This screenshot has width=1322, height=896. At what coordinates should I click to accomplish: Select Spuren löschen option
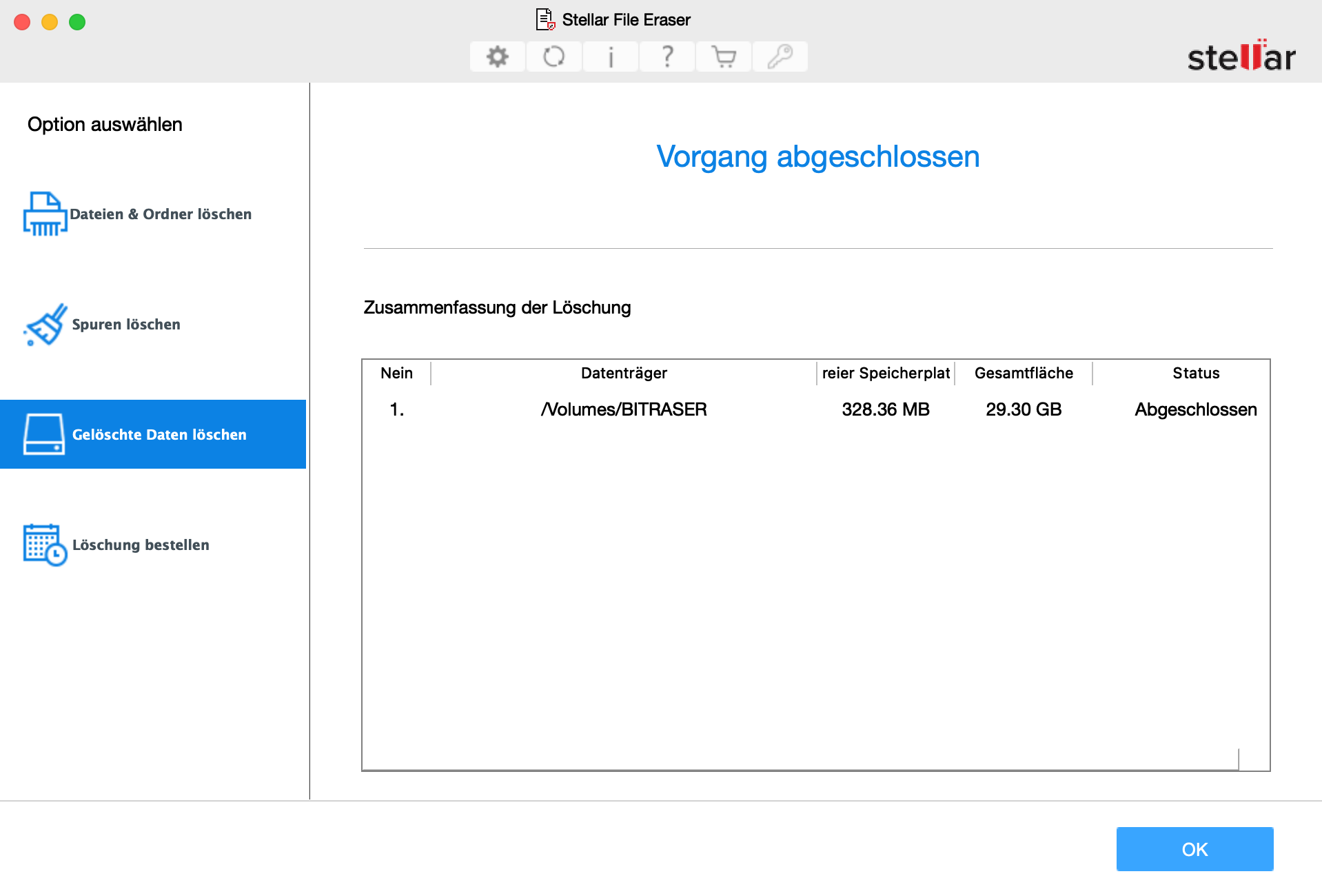pos(153,324)
